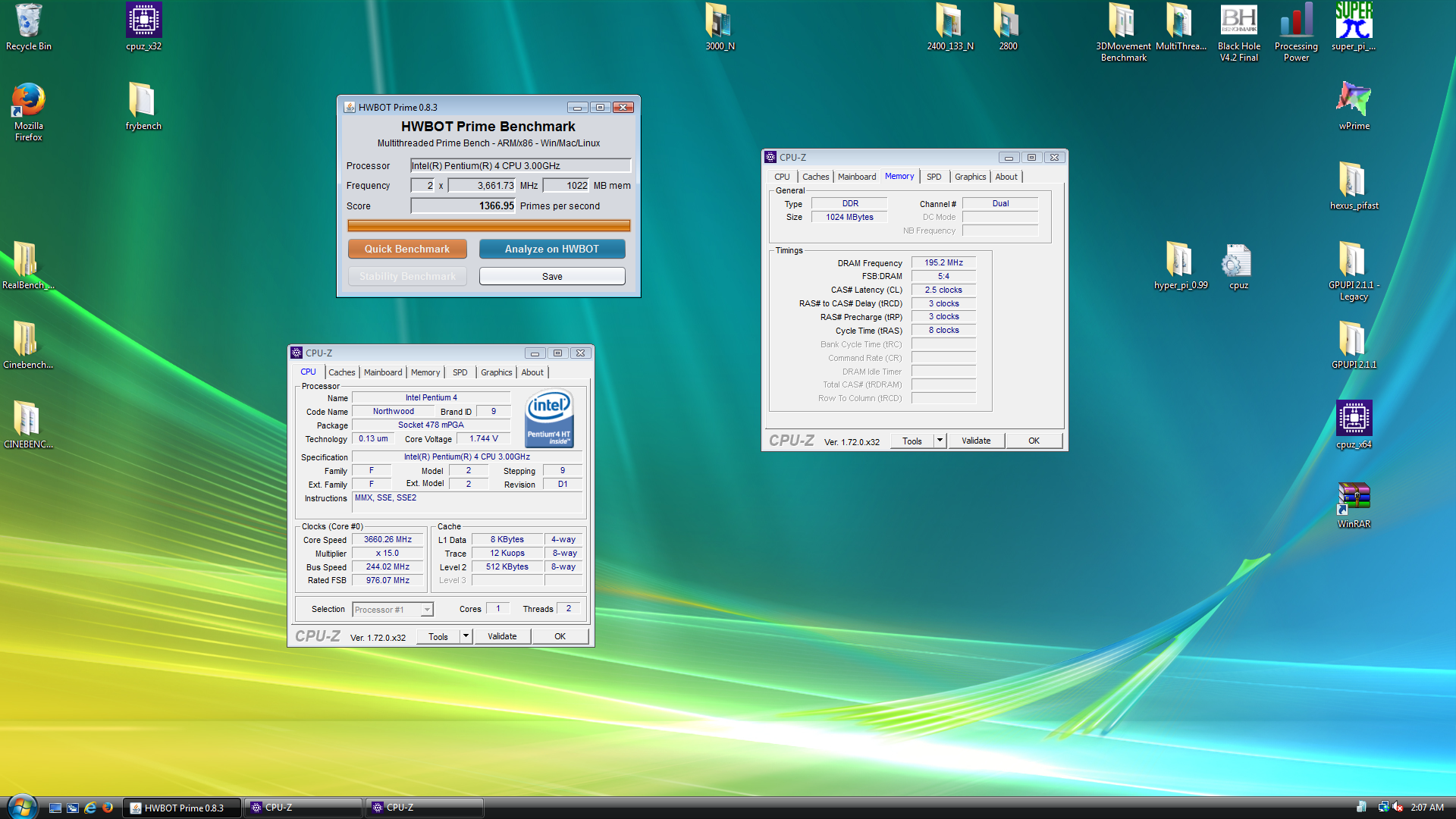Open the frybench folder on the desktop

[143, 106]
